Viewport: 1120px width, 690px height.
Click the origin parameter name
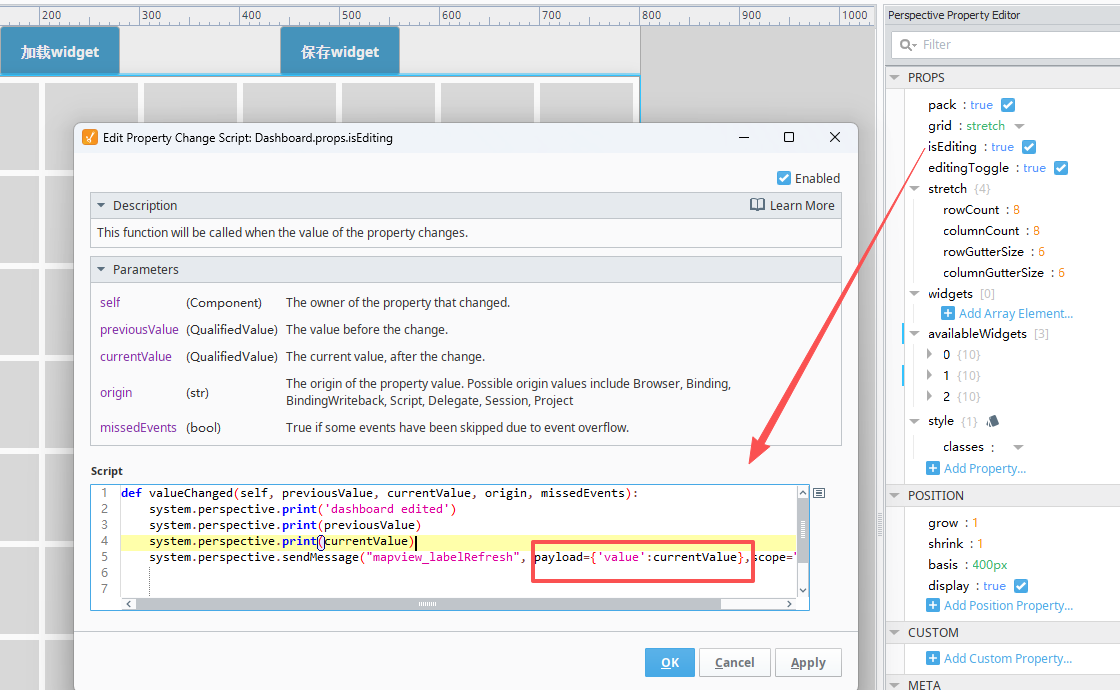click(116, 393)
